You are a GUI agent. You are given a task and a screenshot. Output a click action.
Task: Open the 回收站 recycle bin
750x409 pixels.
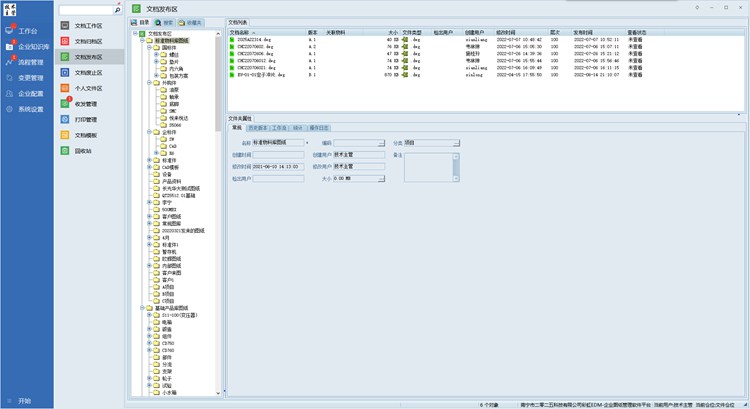click(83, 150)
